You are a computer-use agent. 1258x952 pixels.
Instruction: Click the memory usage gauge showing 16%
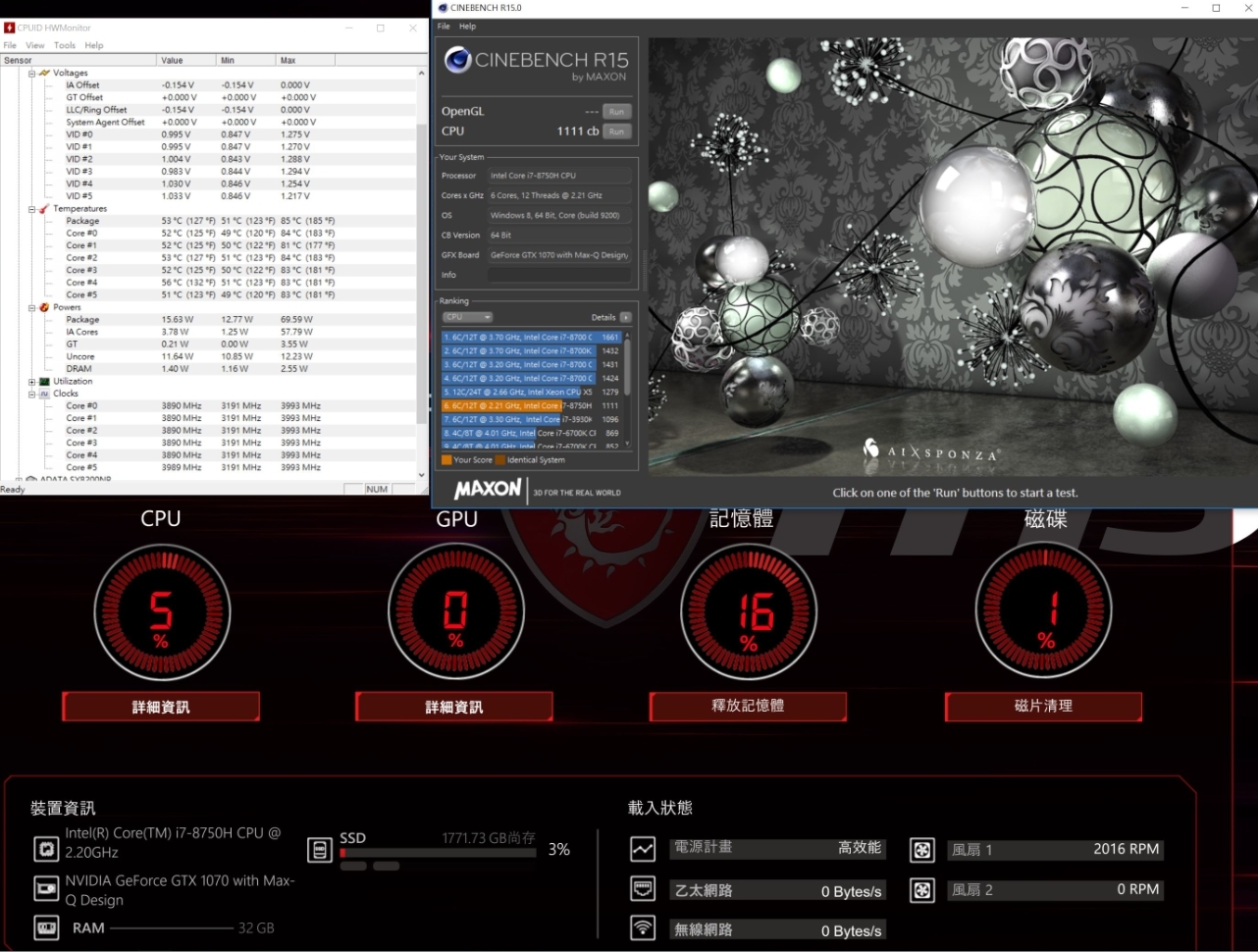click(749, 612)
